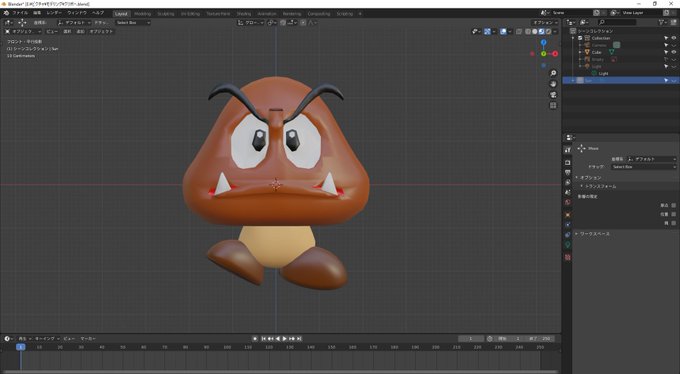The height and width of the screenshot is (374, 680).
Task: Open the green Object Data properties tab
Action: coord(568,245)
